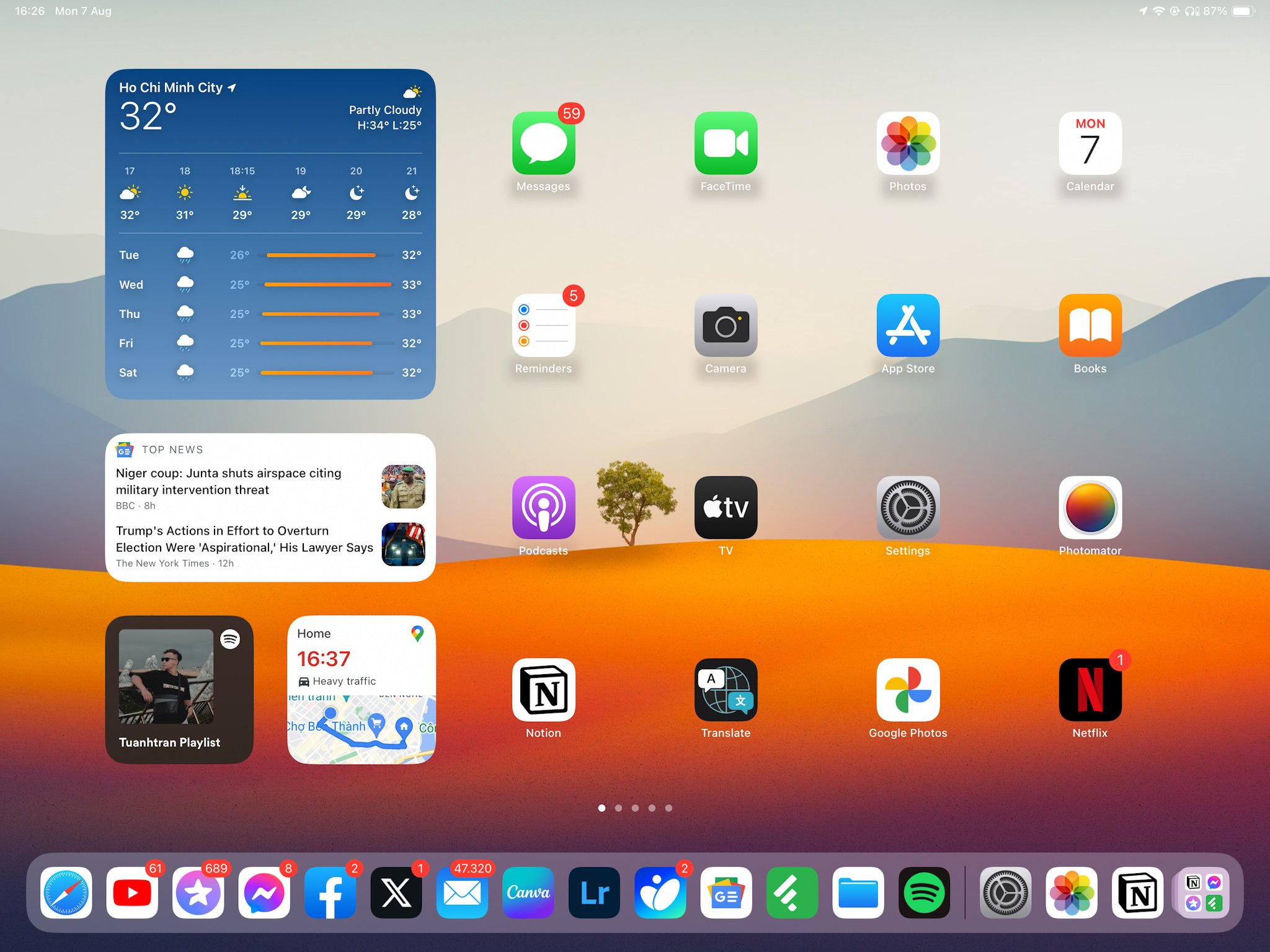Viewport: 1270px width, 952px height.
Task: Open the App Library folder in dock
Action: pyautogui.click(x=1204, y=892)
